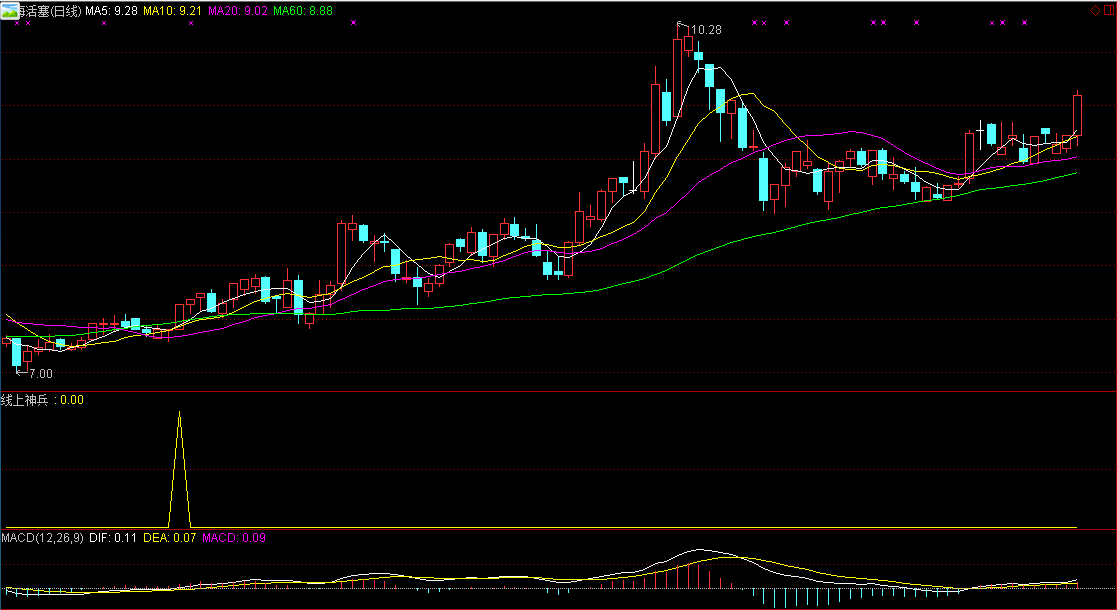Select the white MA5: 9.28 label
This screenshot has height=610, width=1117.
tap(111, 11)
